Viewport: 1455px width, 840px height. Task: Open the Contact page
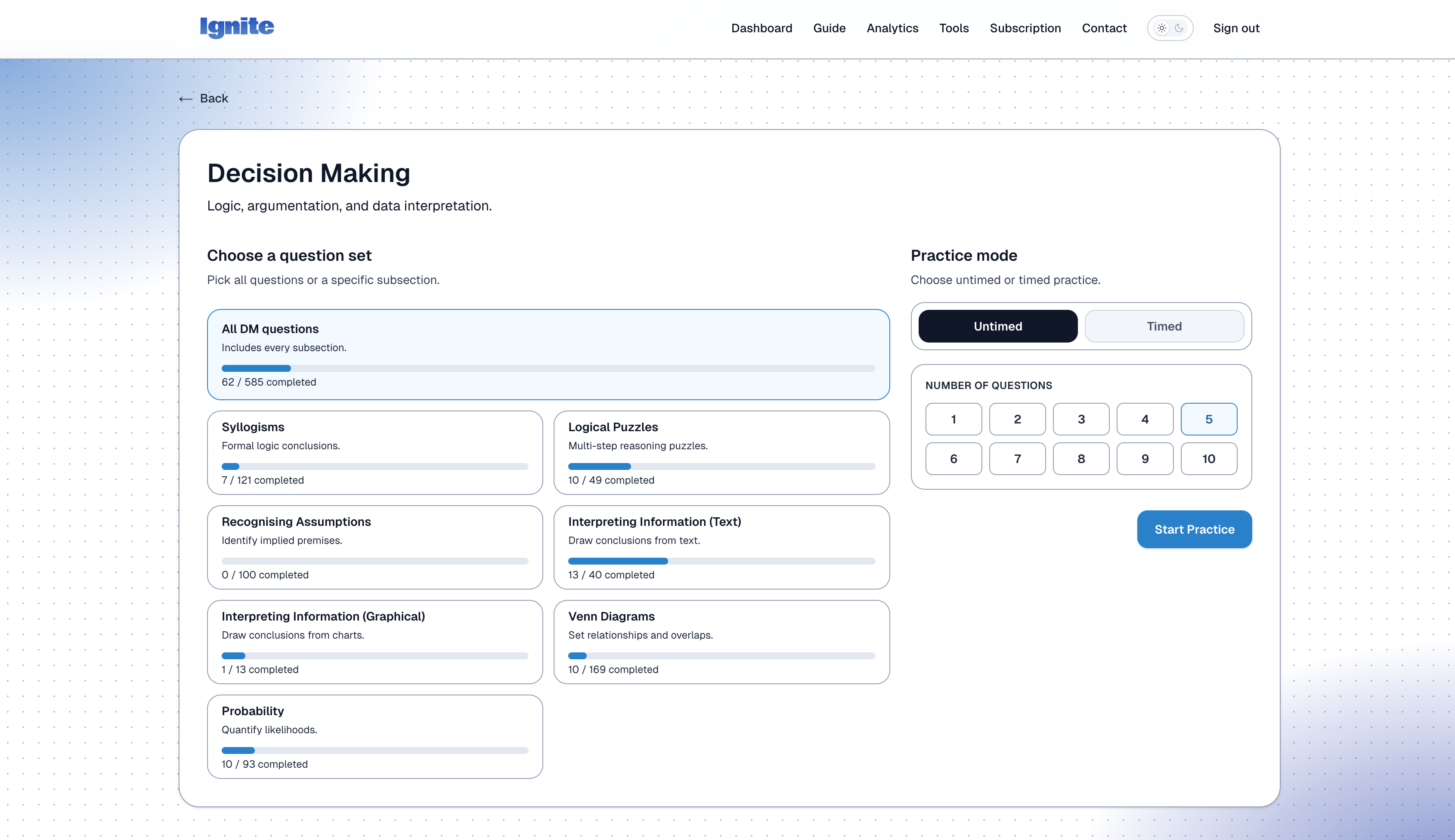1104,28
